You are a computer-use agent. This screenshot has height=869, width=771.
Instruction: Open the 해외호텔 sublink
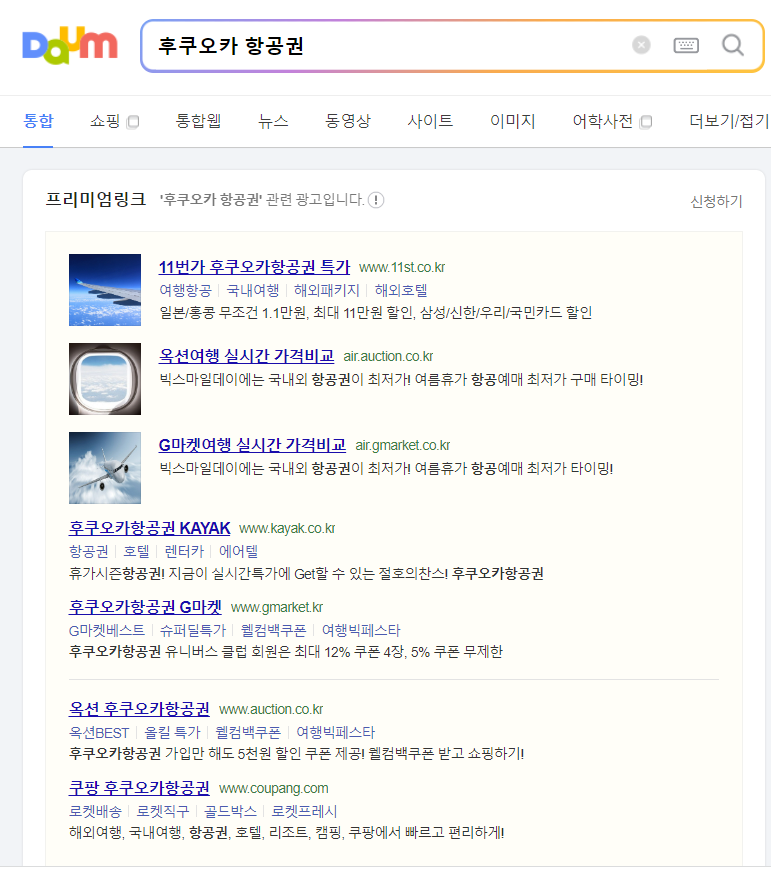401,290
